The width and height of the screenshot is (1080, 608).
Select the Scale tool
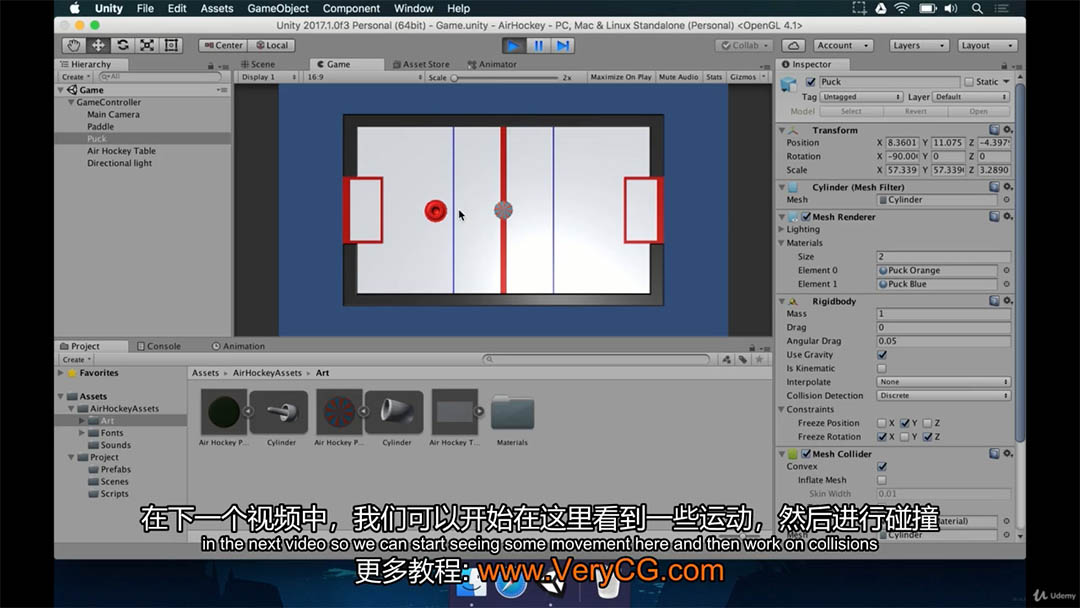tap(147, 45)
